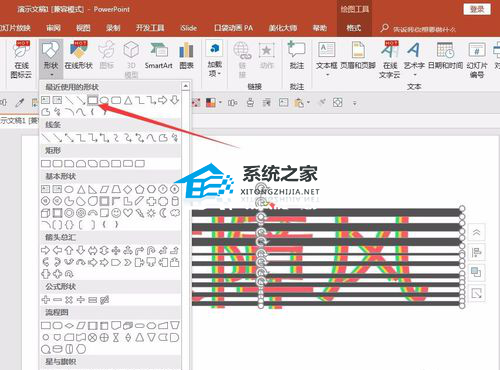
Task: Choose the cloud shape
Action: click(x=175, y=213)
